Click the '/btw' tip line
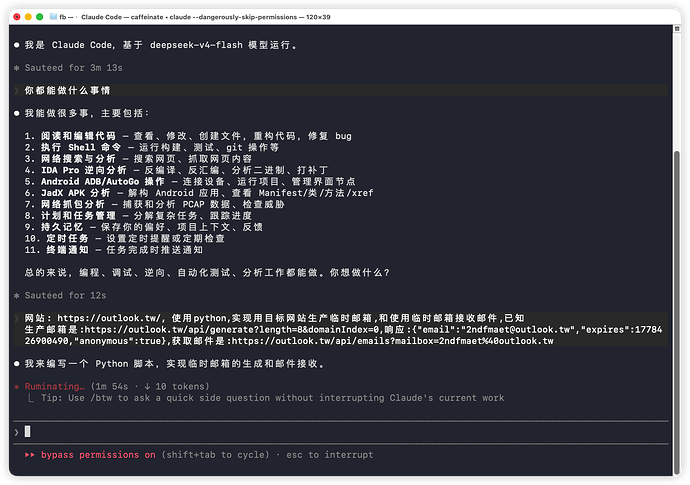Image resolution: width=690 pixels, height=485 pixels. [272, 398]
